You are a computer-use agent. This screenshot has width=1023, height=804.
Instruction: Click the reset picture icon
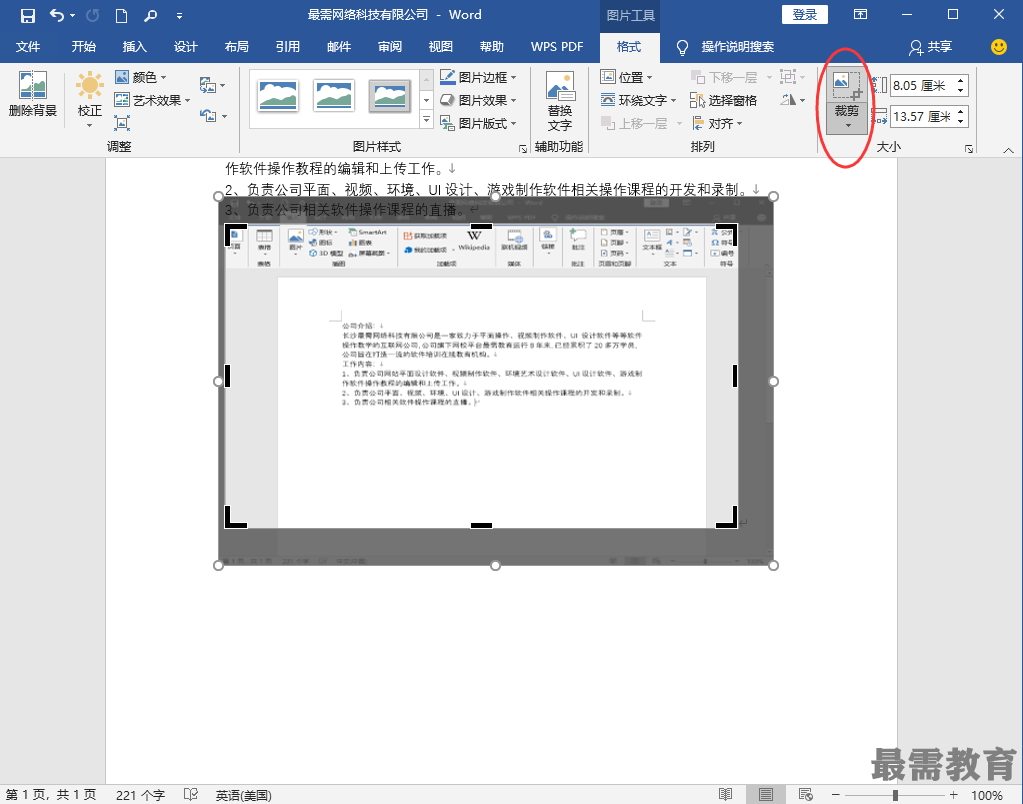[208, 116]
